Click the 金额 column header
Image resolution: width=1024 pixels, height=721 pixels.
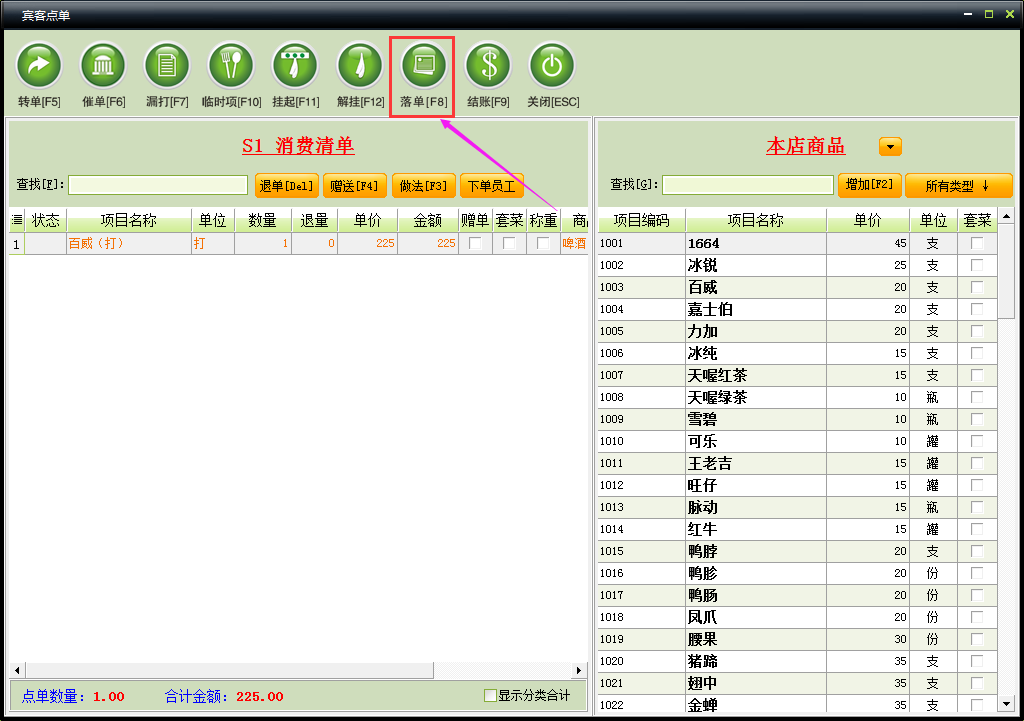point(428,220)
